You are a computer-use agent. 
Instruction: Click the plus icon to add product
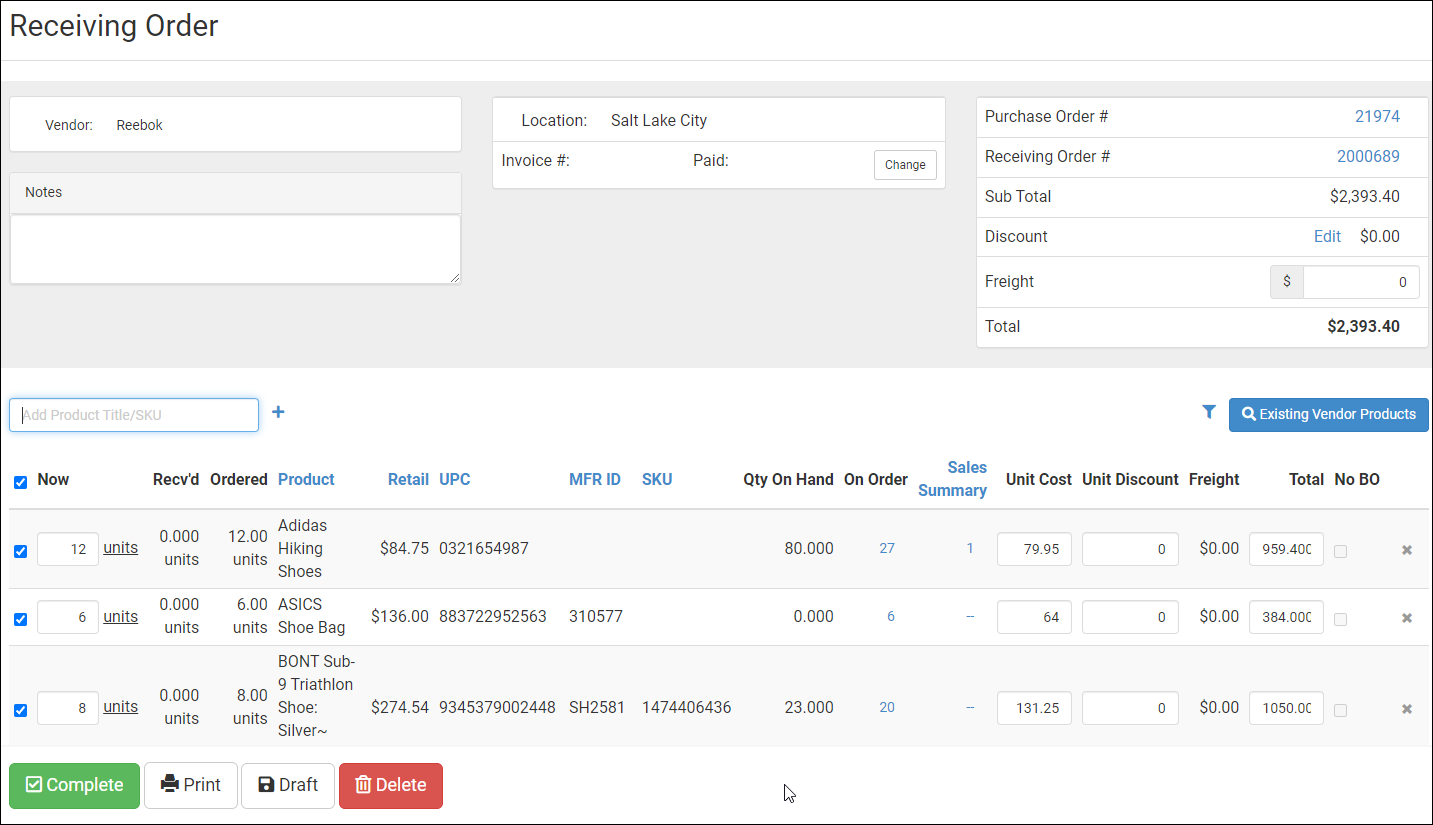(x=278, y=412)
